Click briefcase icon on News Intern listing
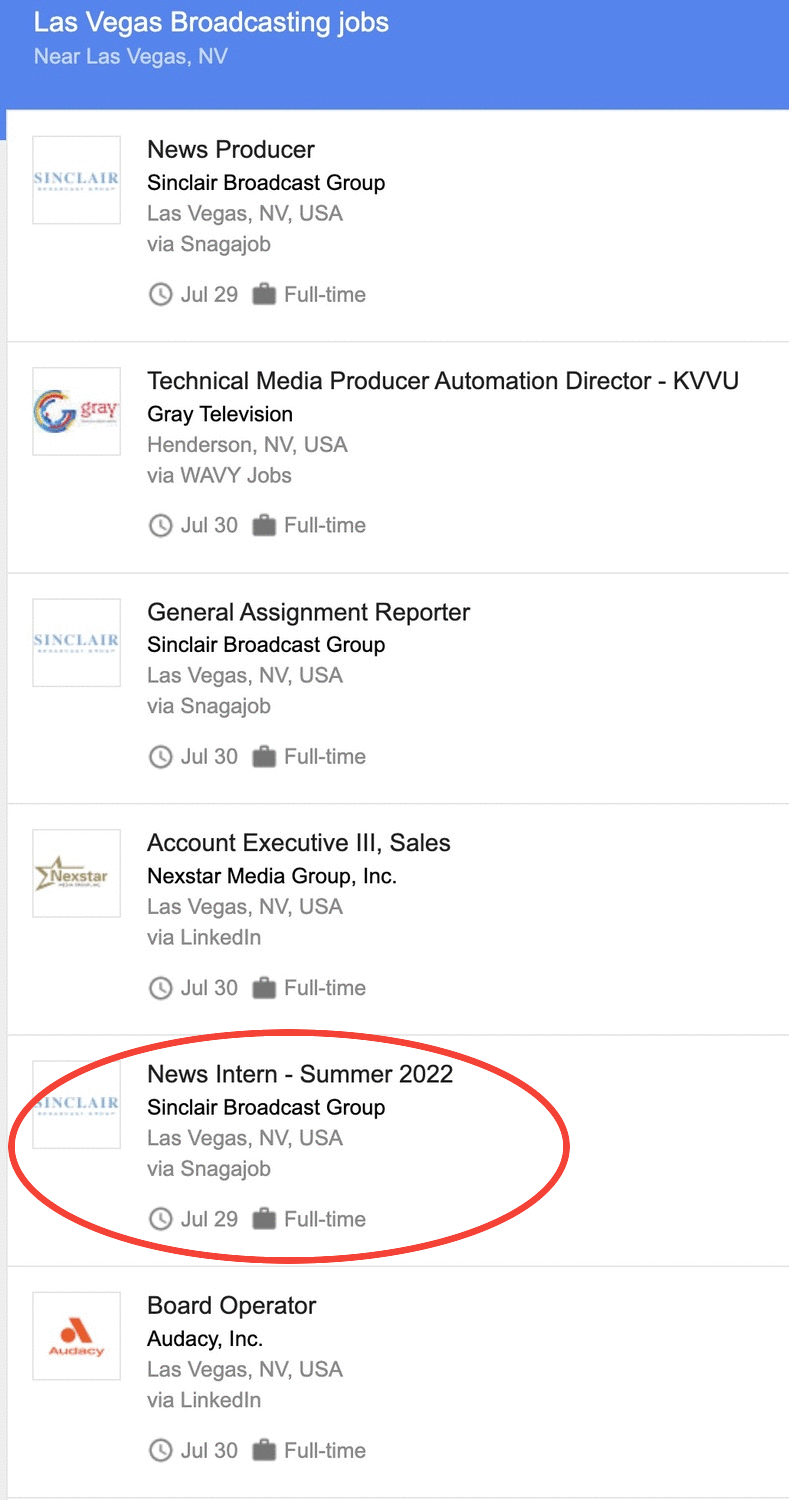 click(264, 1219)
